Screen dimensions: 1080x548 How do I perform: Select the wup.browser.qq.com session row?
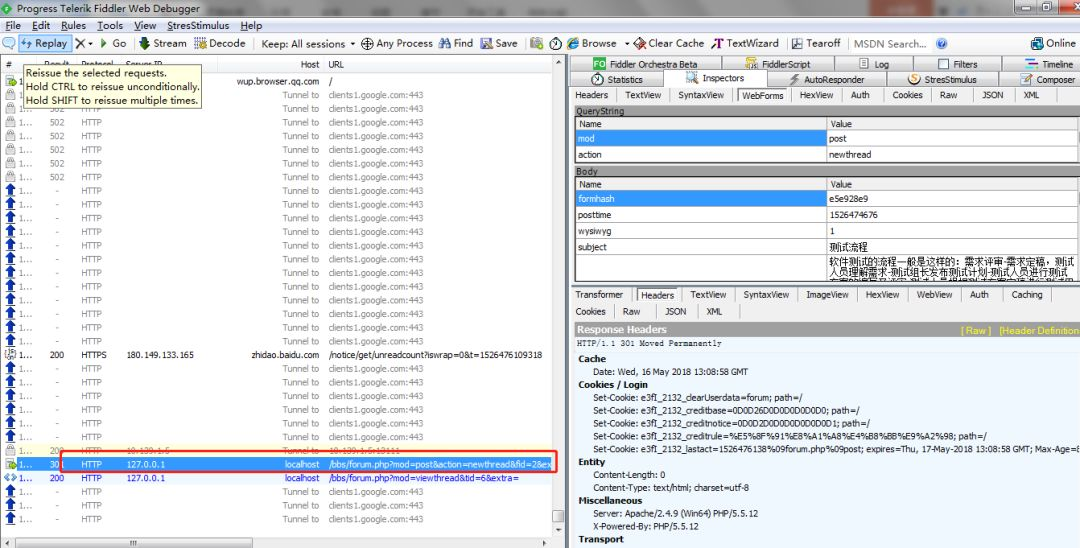point(278,81)
